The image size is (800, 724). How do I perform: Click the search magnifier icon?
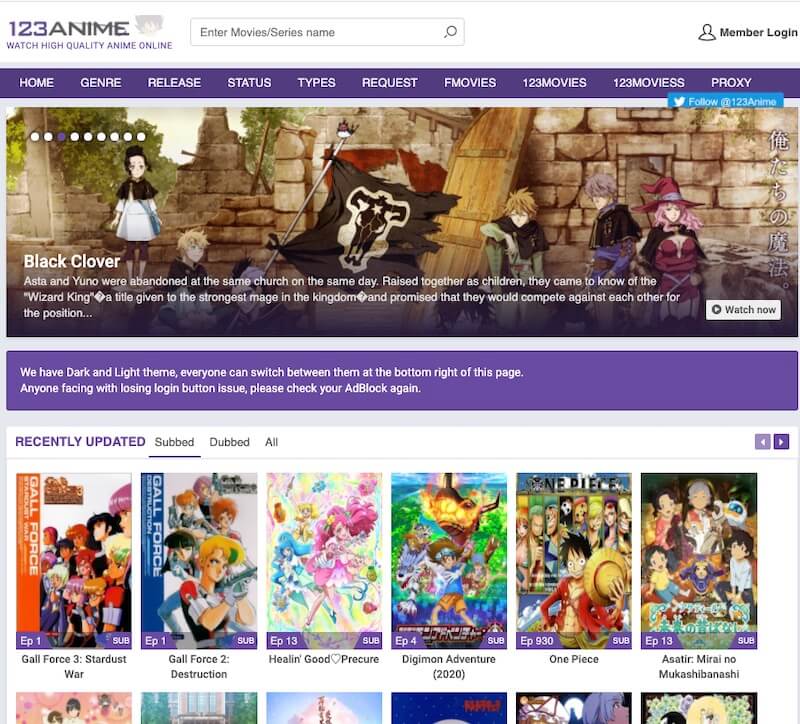[450, 32]
